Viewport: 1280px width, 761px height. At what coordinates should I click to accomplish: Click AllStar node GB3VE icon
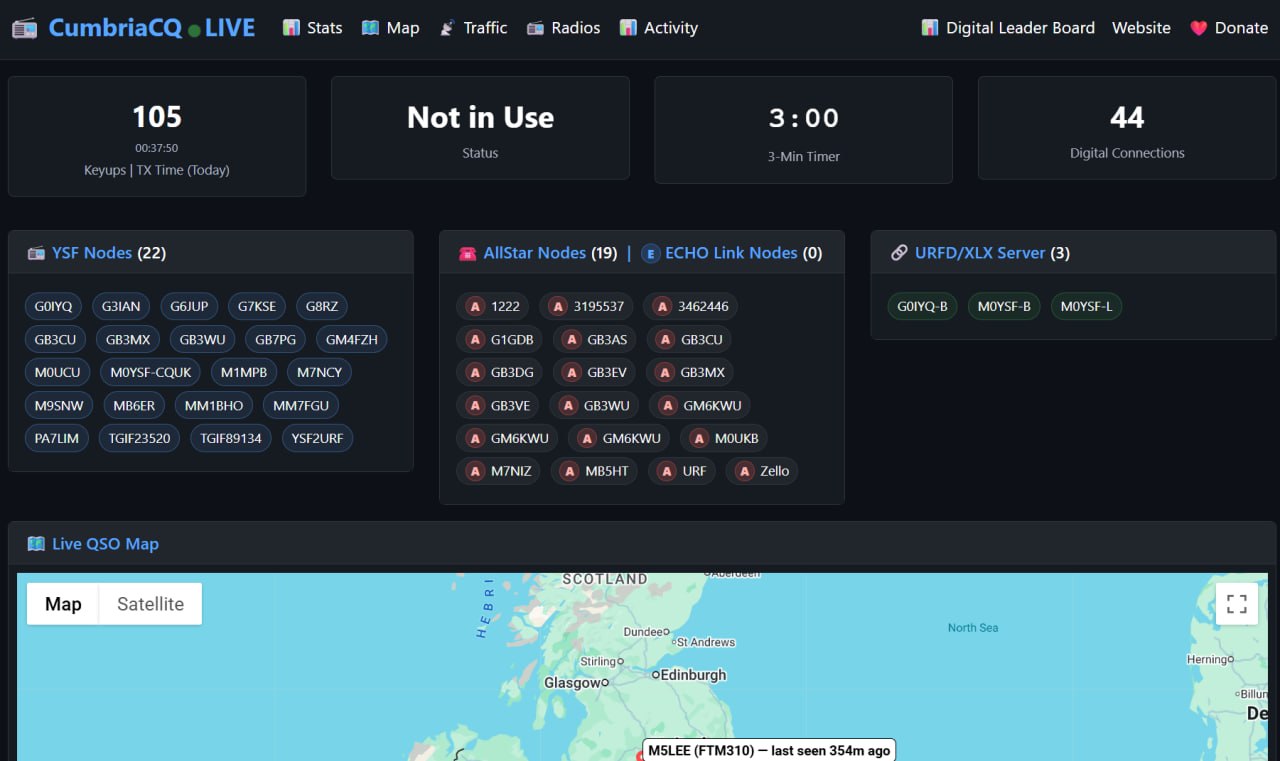coord(476,406)
